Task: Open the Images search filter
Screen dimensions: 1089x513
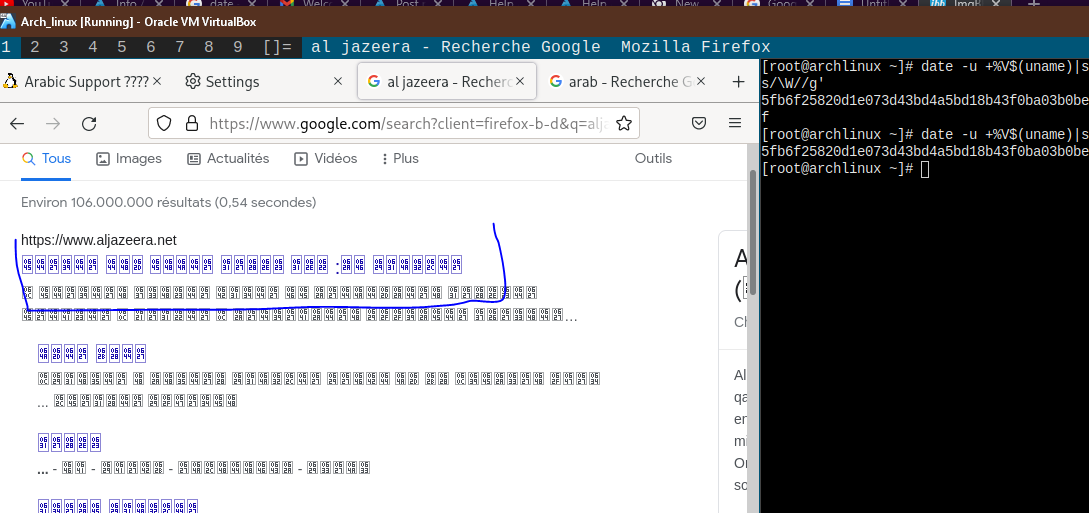Action: (128, 159)
